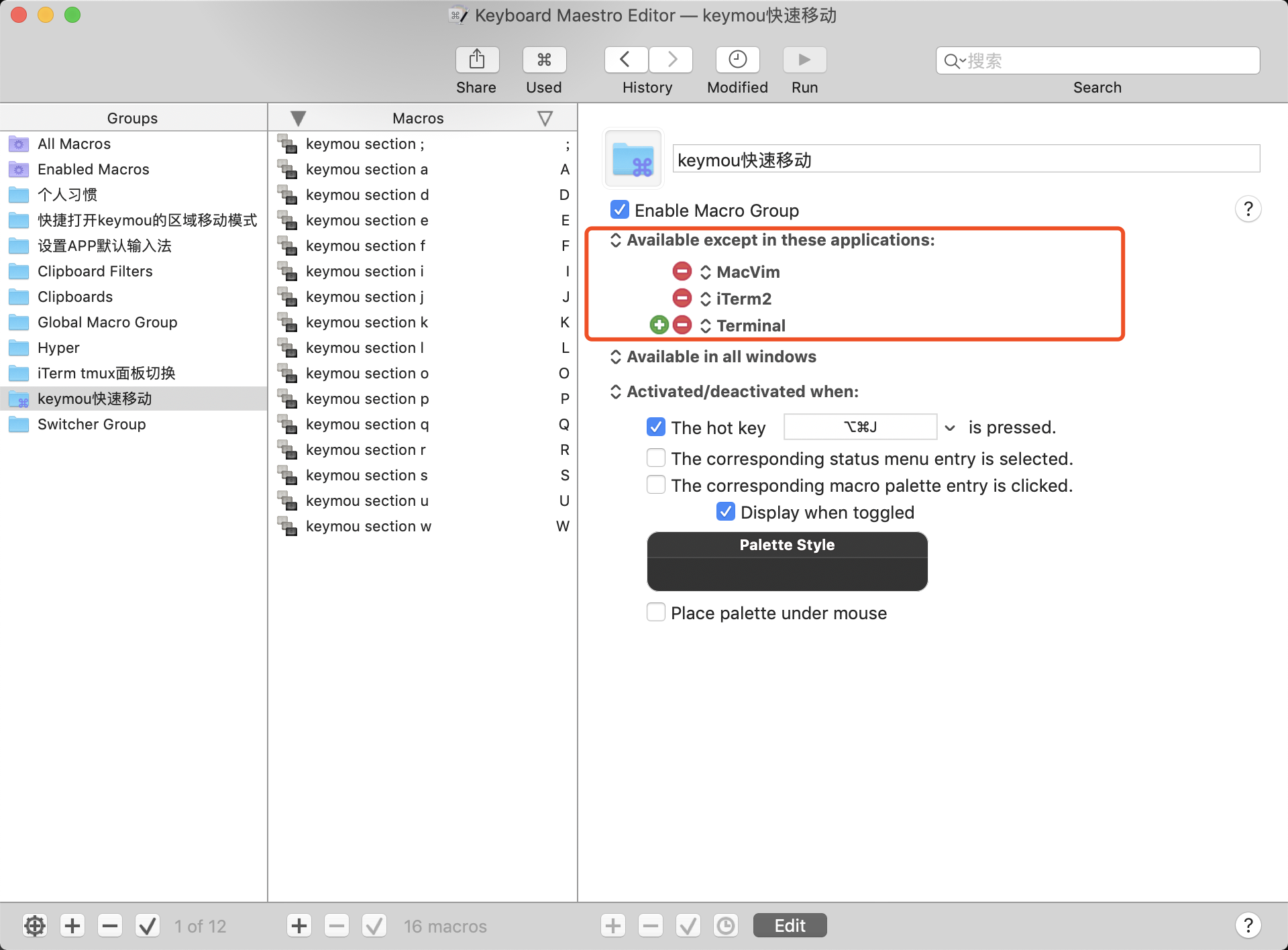Viewport: 1288px width, 950px height.
Task: Remove the MacVim application with the red minus
Action: click(682, 272)
